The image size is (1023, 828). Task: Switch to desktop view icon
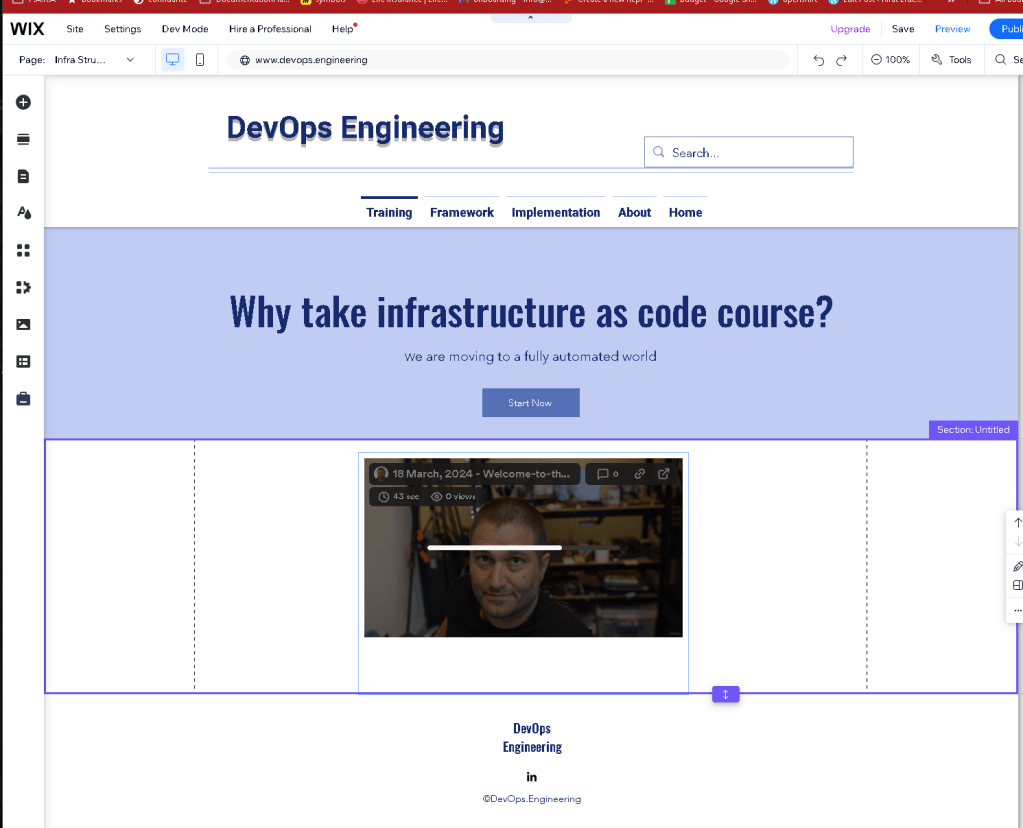tap(173, 59)
